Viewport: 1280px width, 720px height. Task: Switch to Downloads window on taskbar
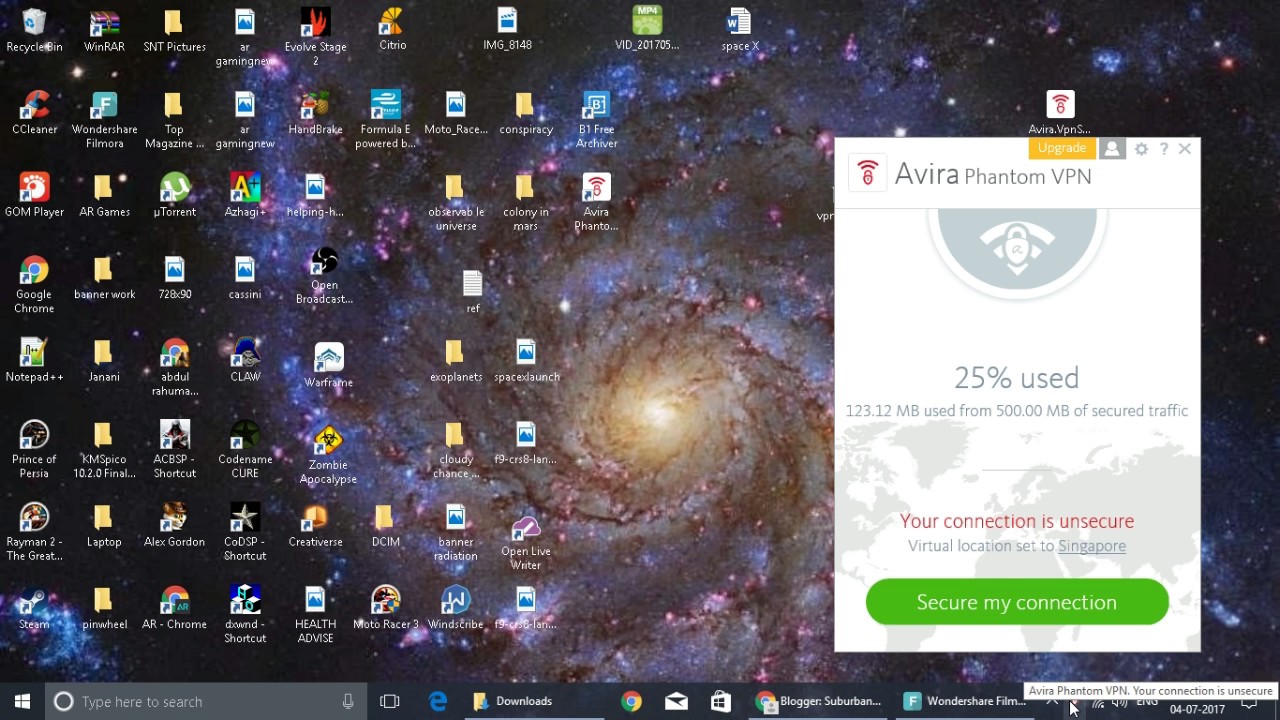point(534,701)
